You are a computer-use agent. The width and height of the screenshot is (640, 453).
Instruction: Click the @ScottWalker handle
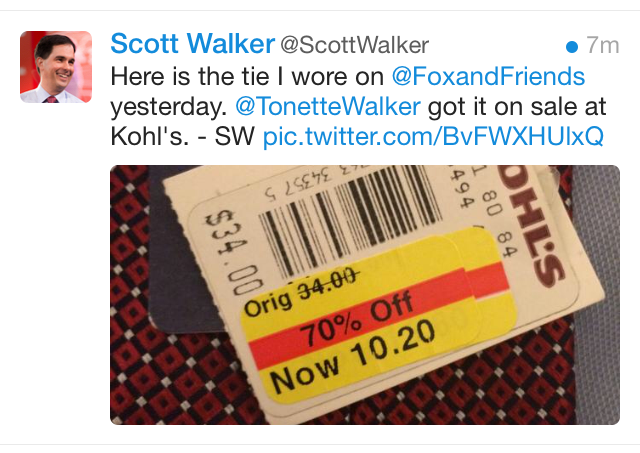pos(354,45)
